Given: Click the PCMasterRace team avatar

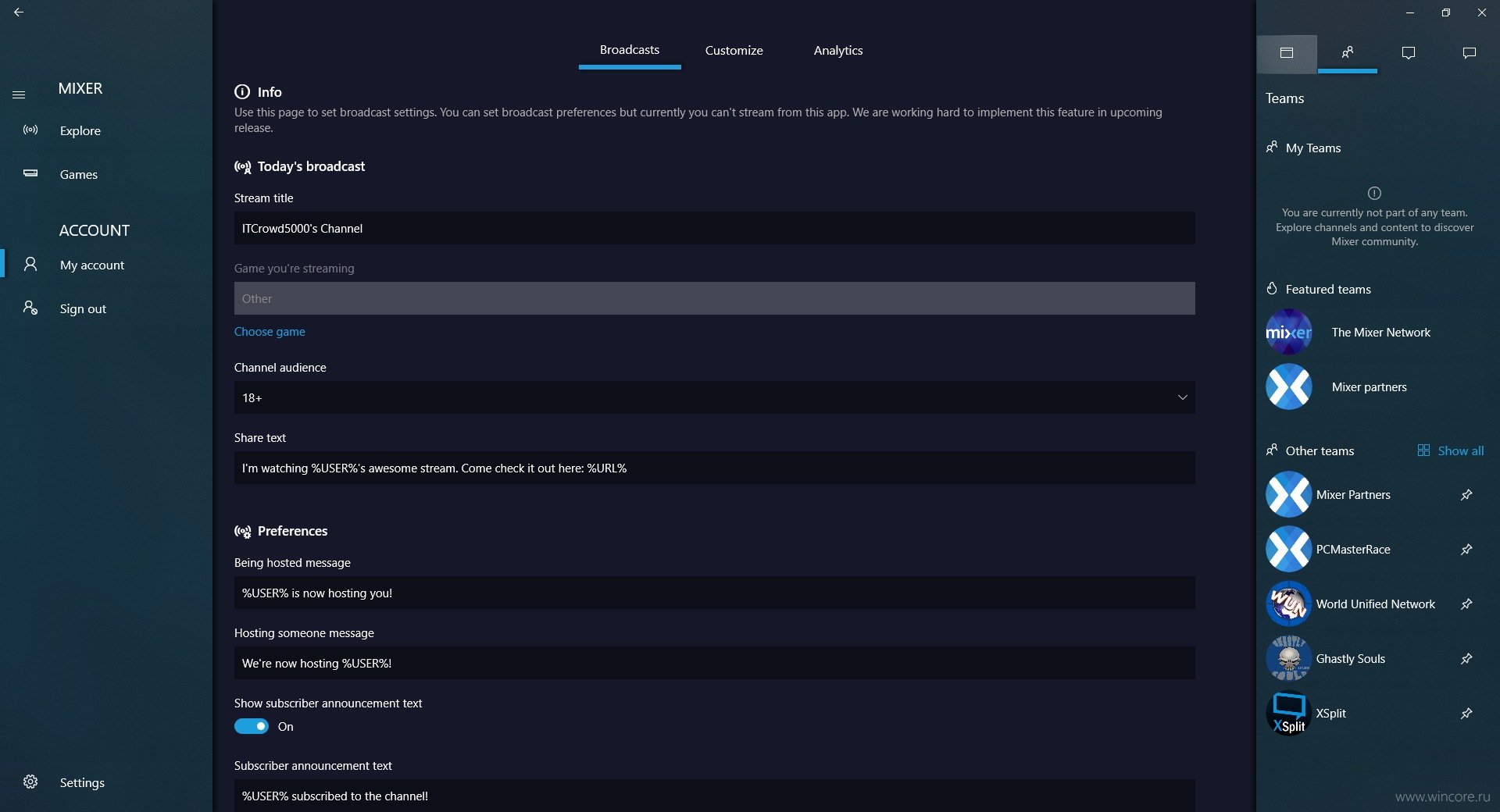Looking at the screenshot, I should click(x=1288, y=549).
